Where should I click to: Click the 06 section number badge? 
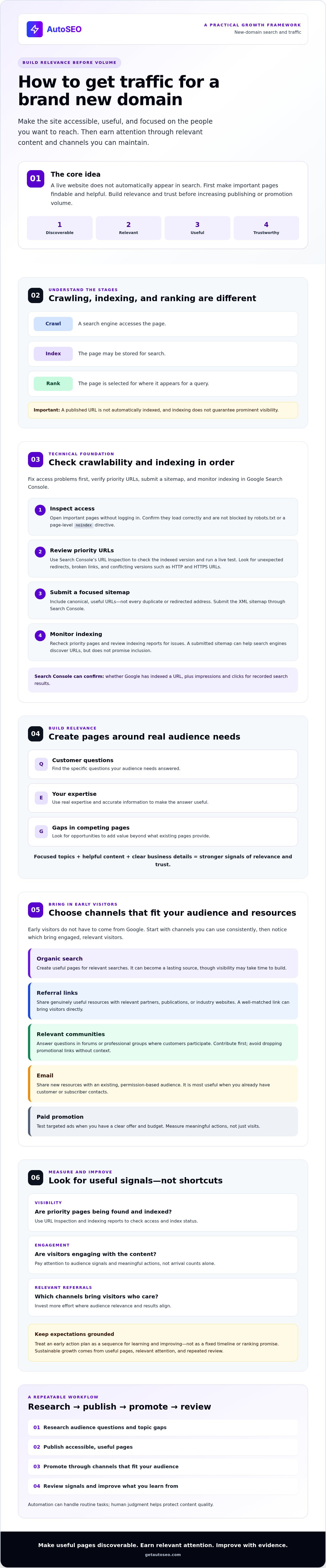click(x=35, y=1177)
